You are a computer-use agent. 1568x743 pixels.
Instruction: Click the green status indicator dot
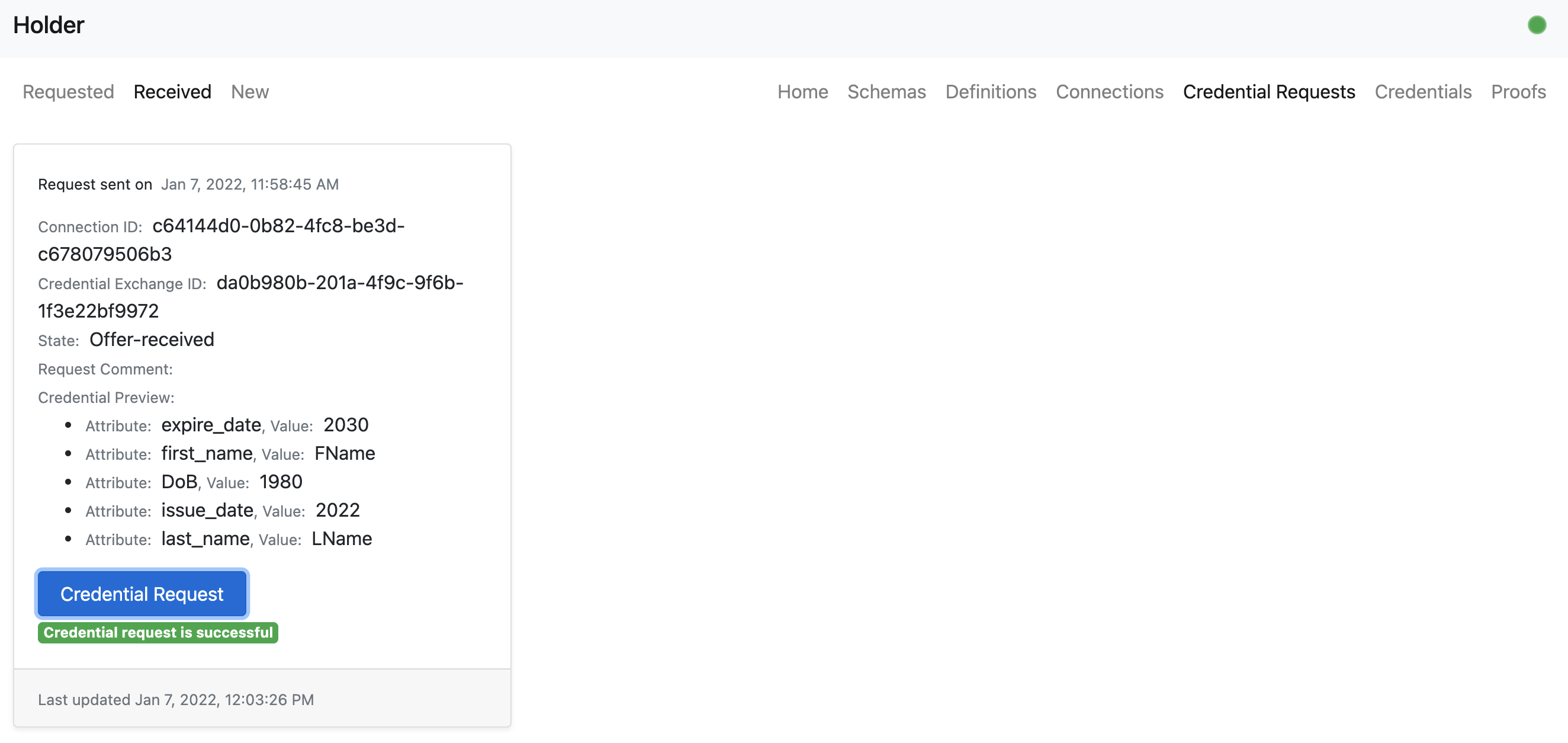click(1537, 25)
